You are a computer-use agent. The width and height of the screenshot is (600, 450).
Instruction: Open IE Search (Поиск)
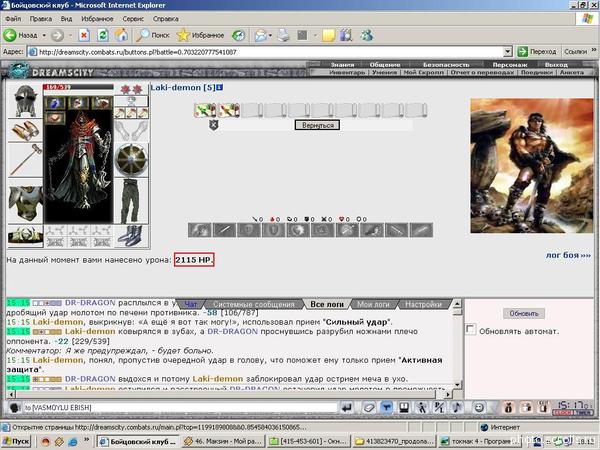(153, 35)
